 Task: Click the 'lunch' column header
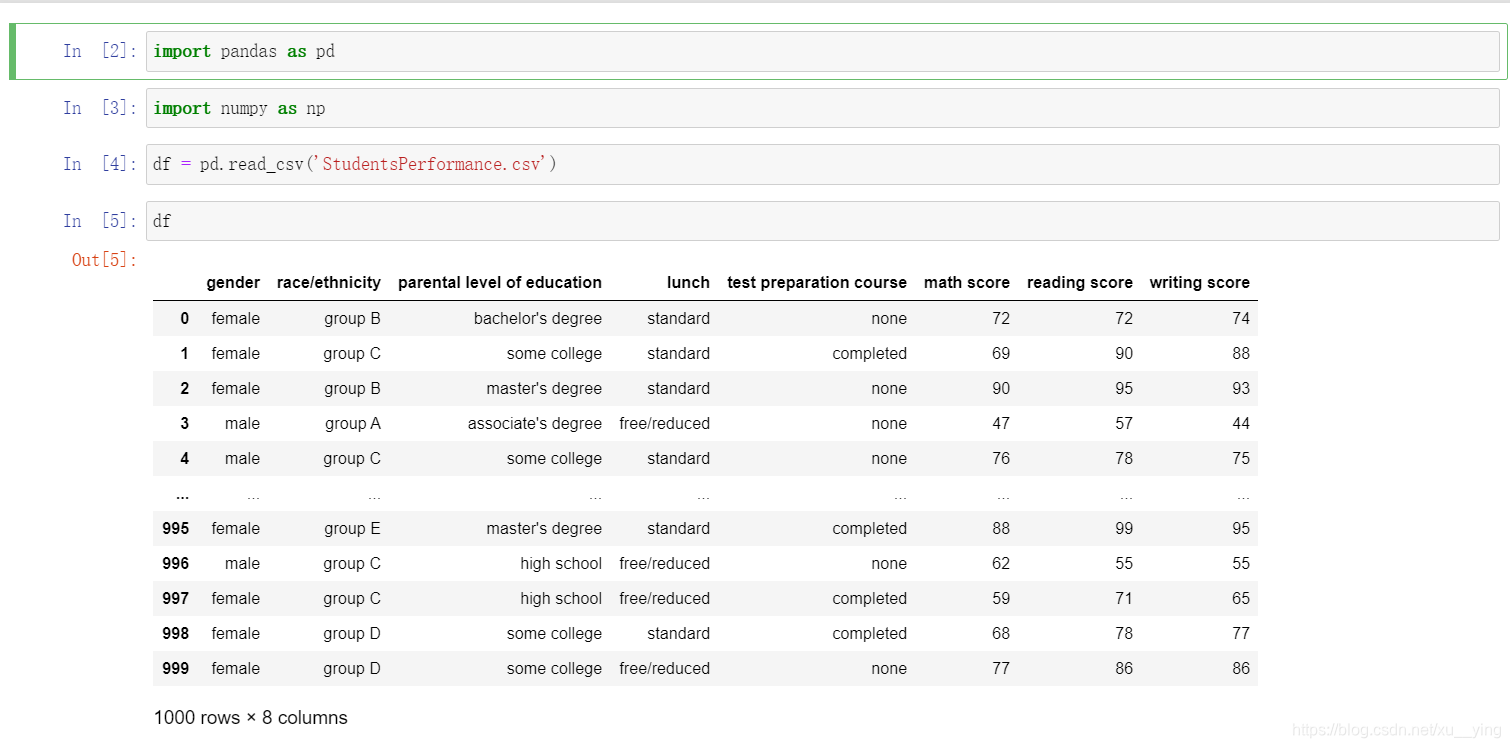point(688,283)
